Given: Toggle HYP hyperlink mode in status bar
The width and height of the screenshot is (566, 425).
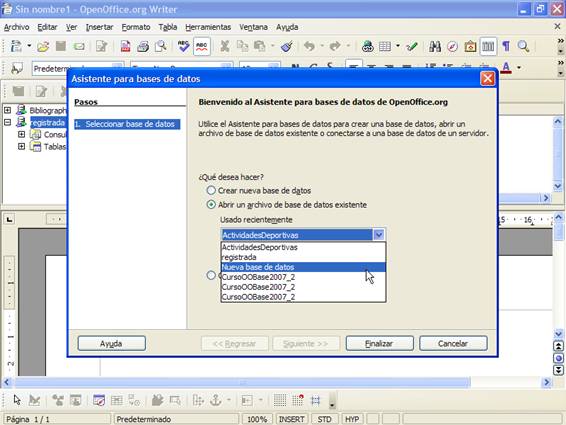Looking at the screenshot, I should [352, 419].
